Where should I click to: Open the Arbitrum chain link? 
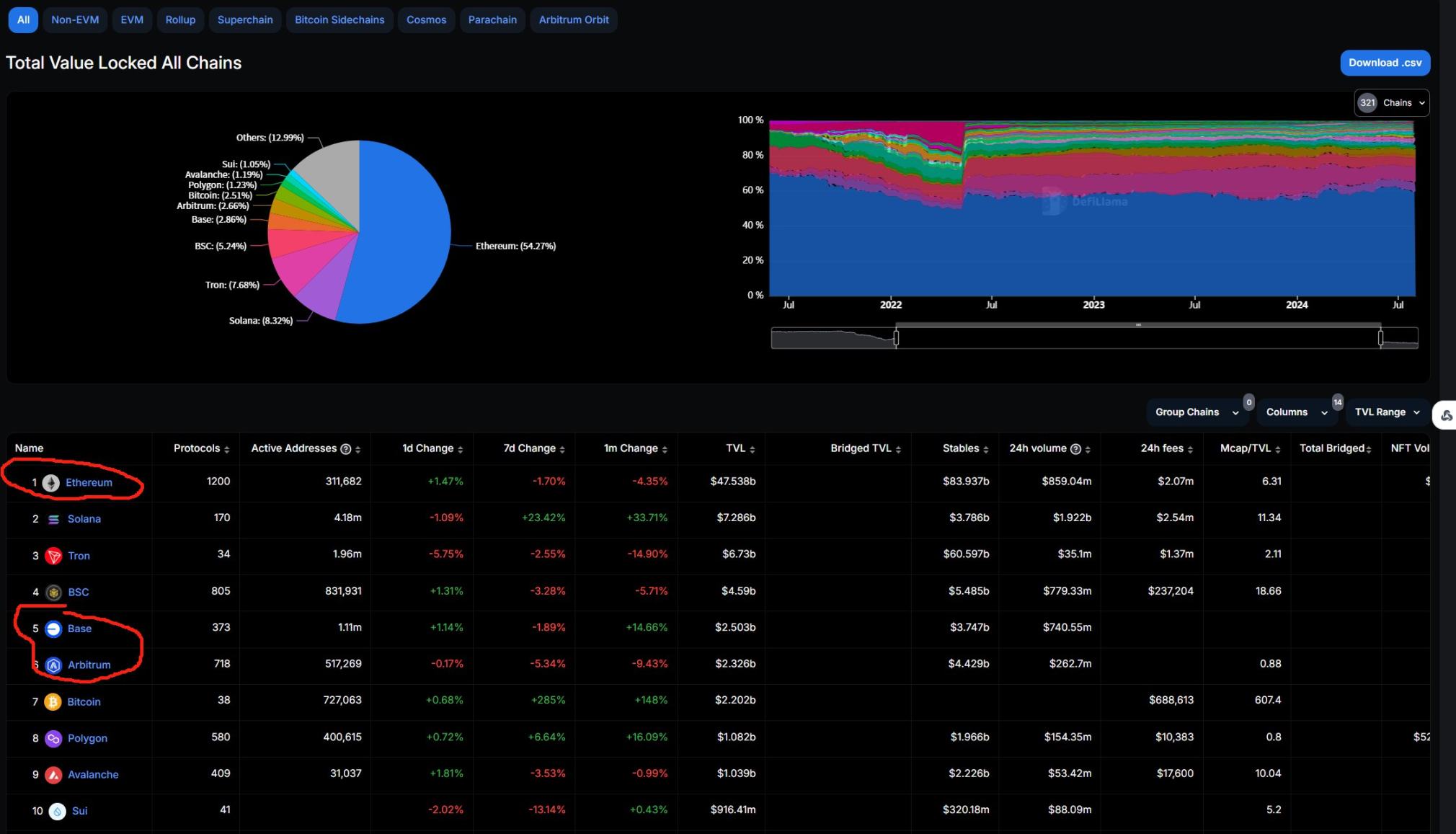coord(89,665)
